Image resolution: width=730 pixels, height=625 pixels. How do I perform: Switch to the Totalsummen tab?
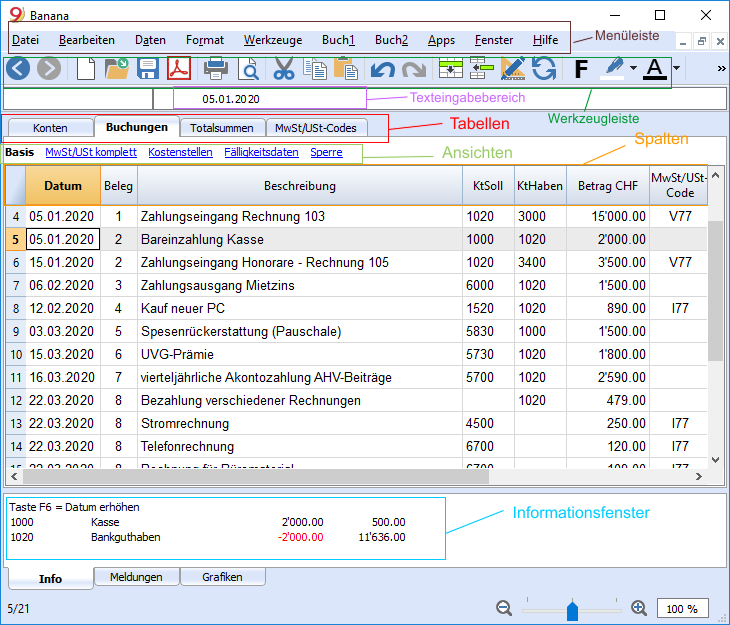click(222, 128)
